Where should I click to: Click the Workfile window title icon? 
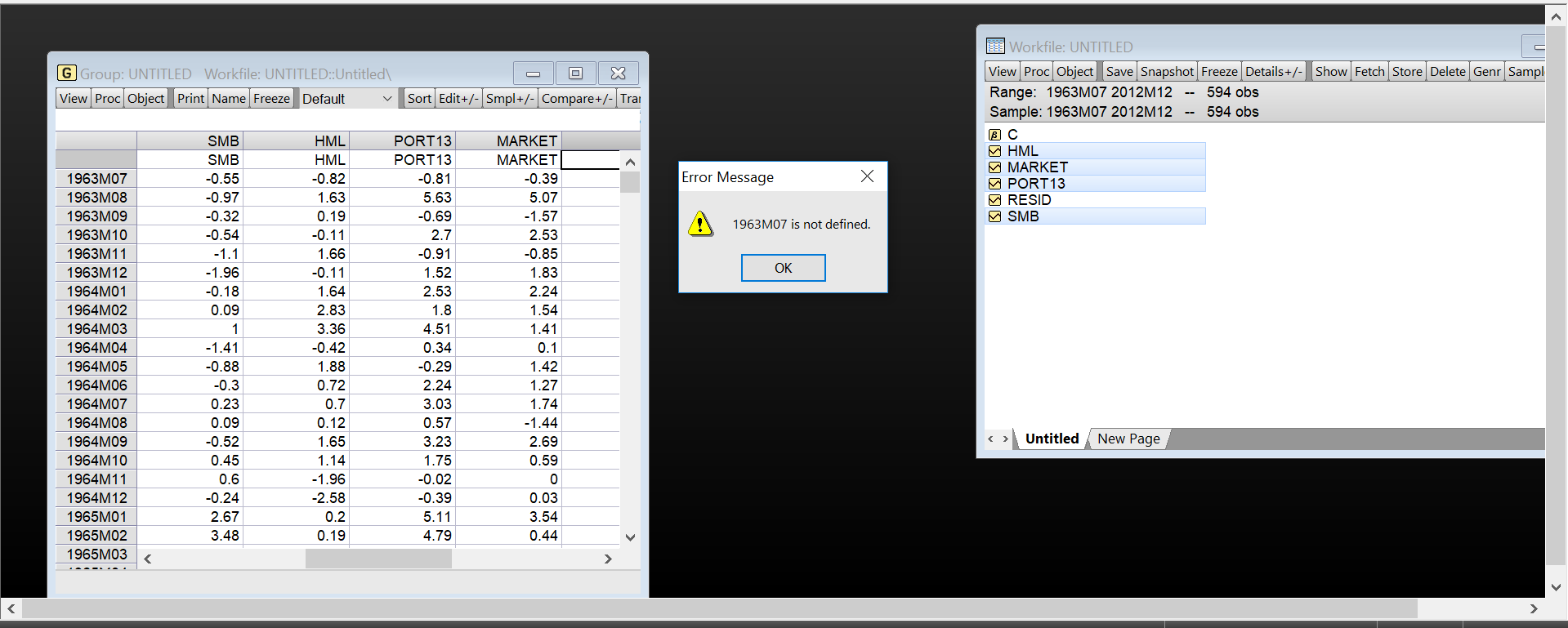(x=995, y=47)
